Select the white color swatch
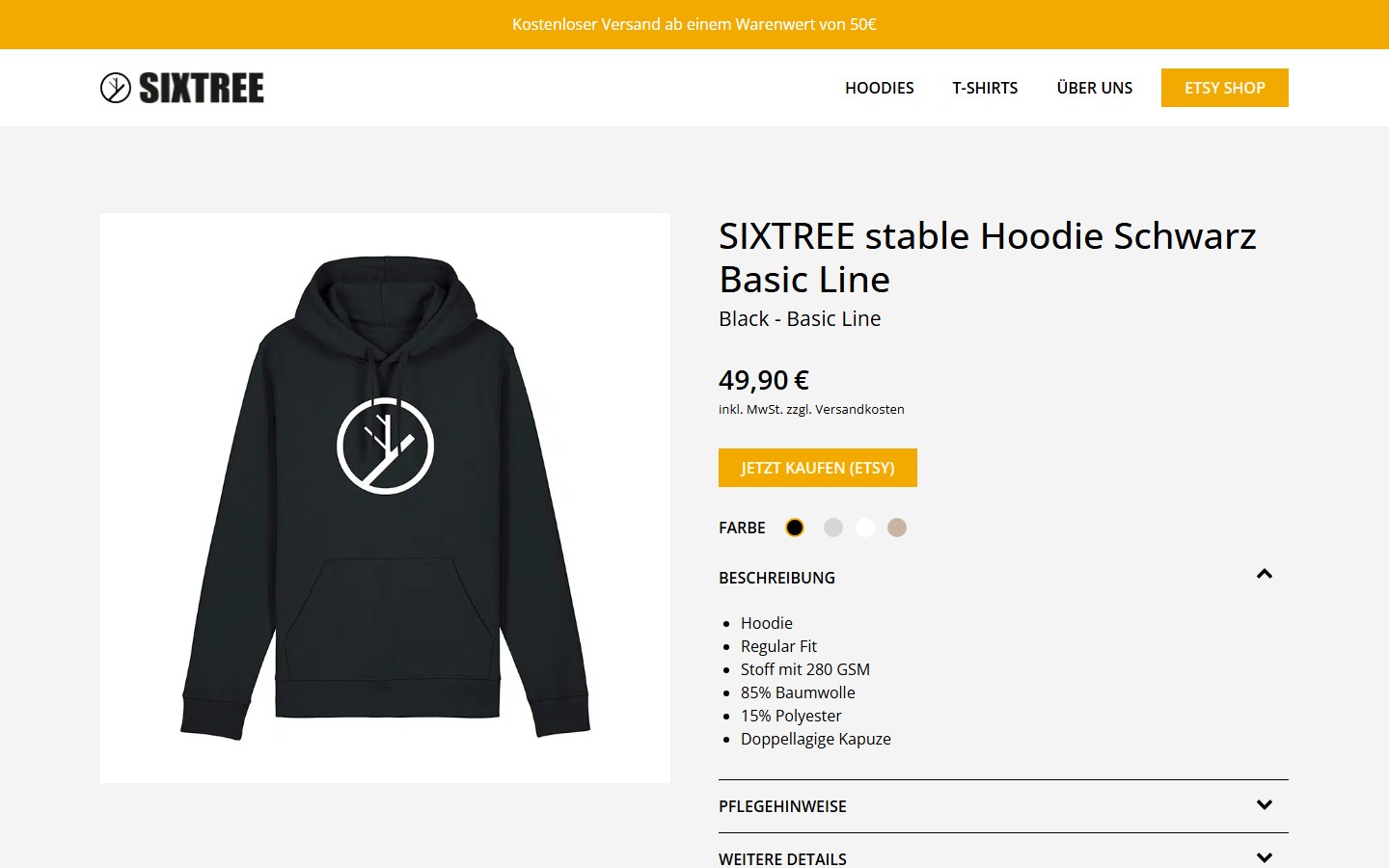Screen dimensions: 1389x868 865,528
